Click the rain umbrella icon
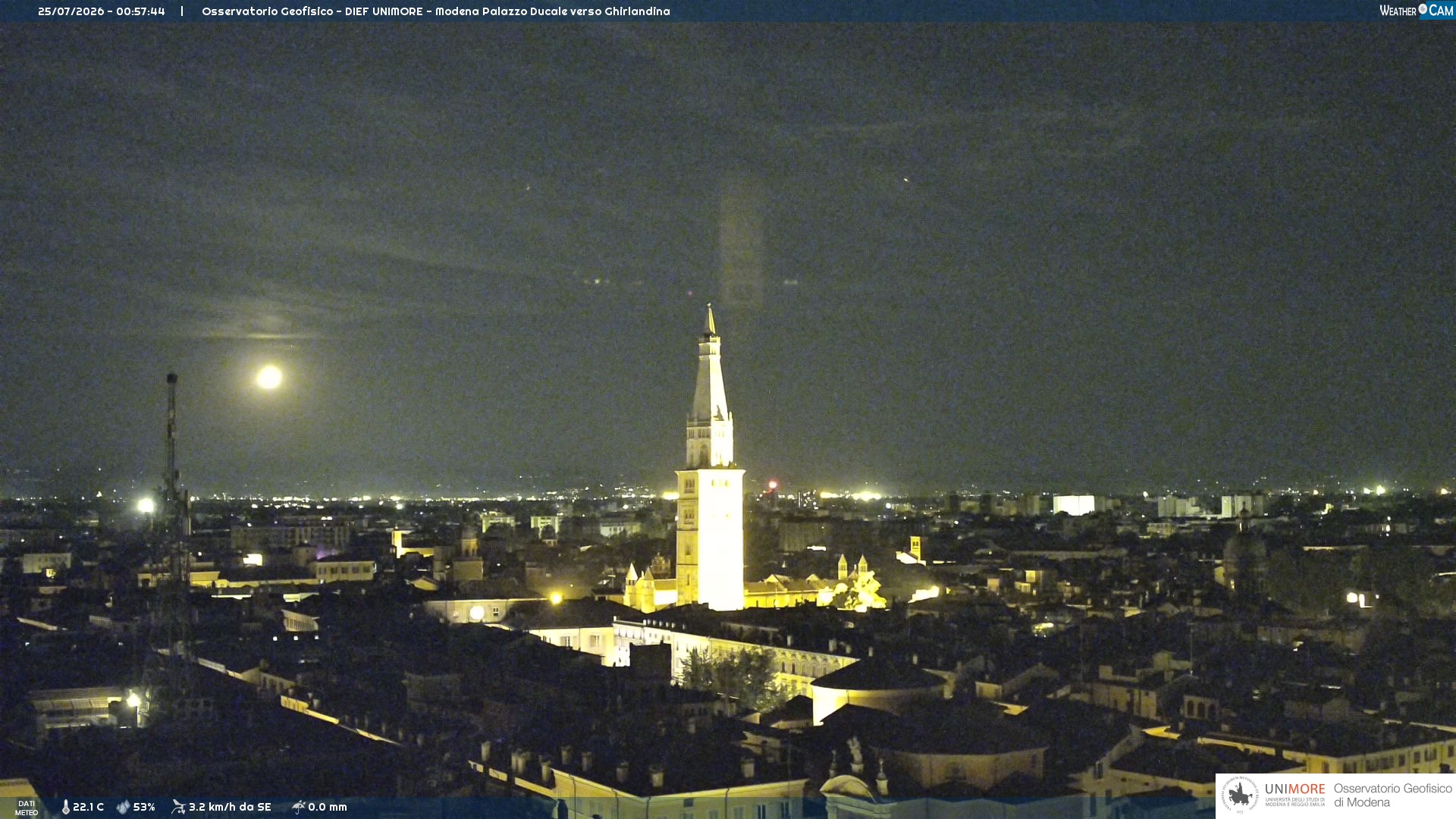The height and width of the screenshot is (819, 1456). pyautogui.click(x=299, y=807)
